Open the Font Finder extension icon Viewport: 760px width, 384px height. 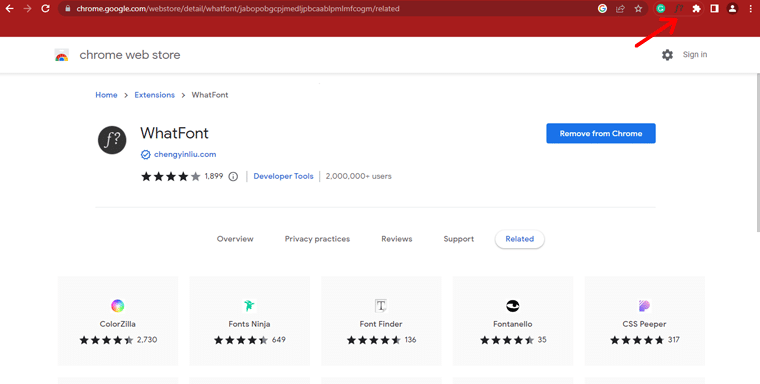coord(381,305)
